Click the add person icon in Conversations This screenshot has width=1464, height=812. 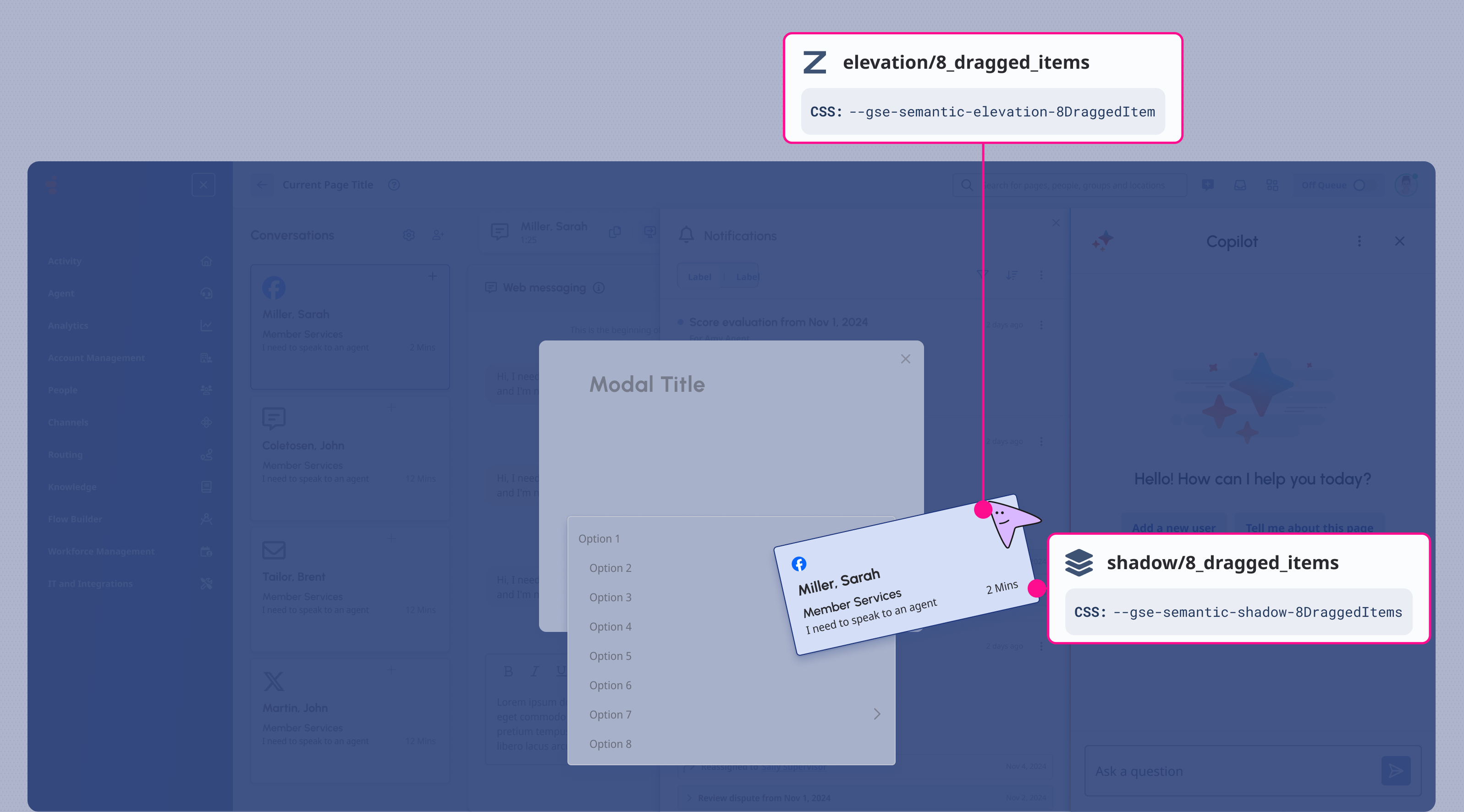point(438,235)
